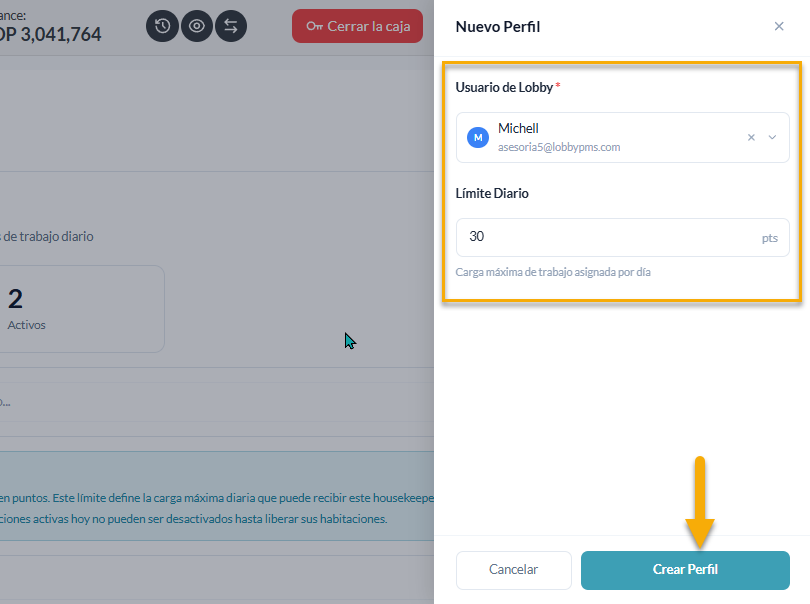Screen dimensions: 810x604
Task: Click the key icon in Cerrar la caja
Action: (x=315, y=26)
